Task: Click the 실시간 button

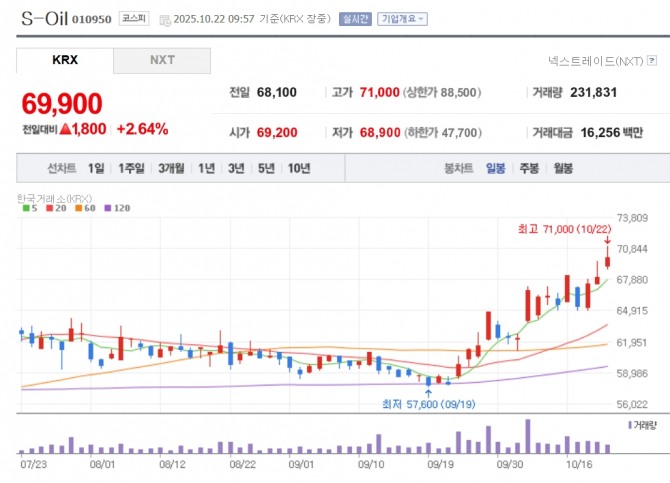Action: click(x=355, y=19)
